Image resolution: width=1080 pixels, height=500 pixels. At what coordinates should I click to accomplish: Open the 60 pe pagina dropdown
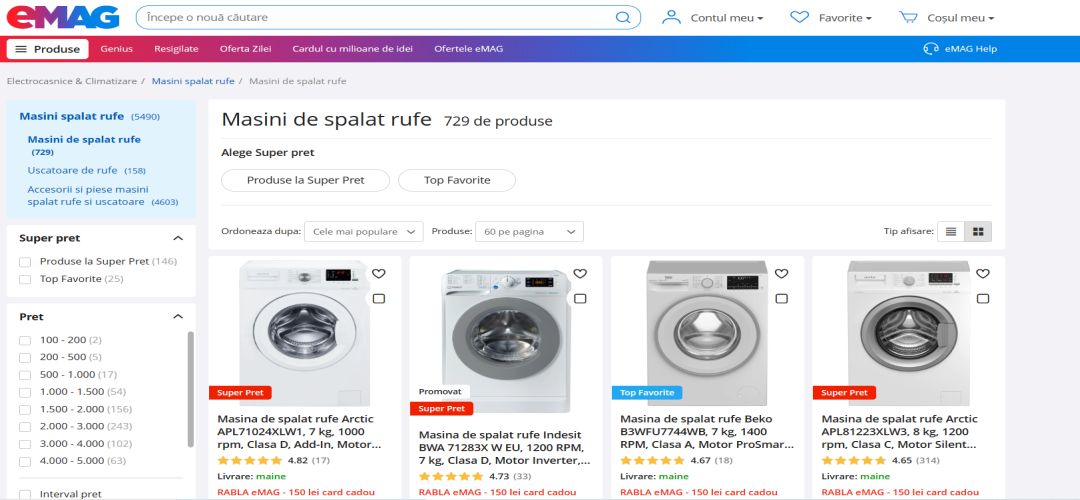click(529, 231)
